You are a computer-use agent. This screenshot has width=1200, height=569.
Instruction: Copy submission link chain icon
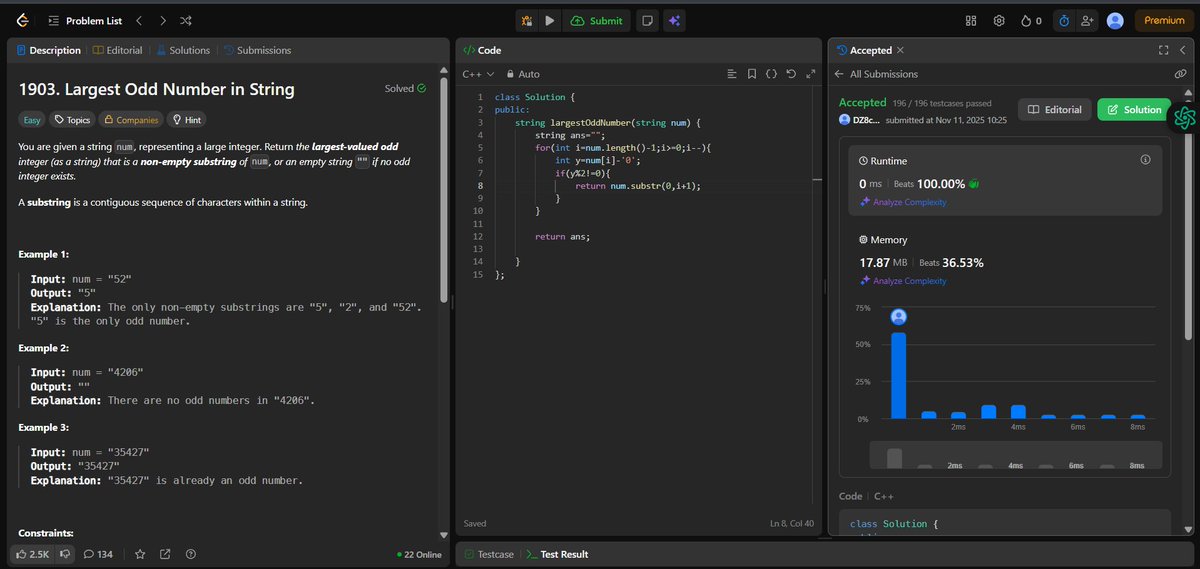(1180, 74)
